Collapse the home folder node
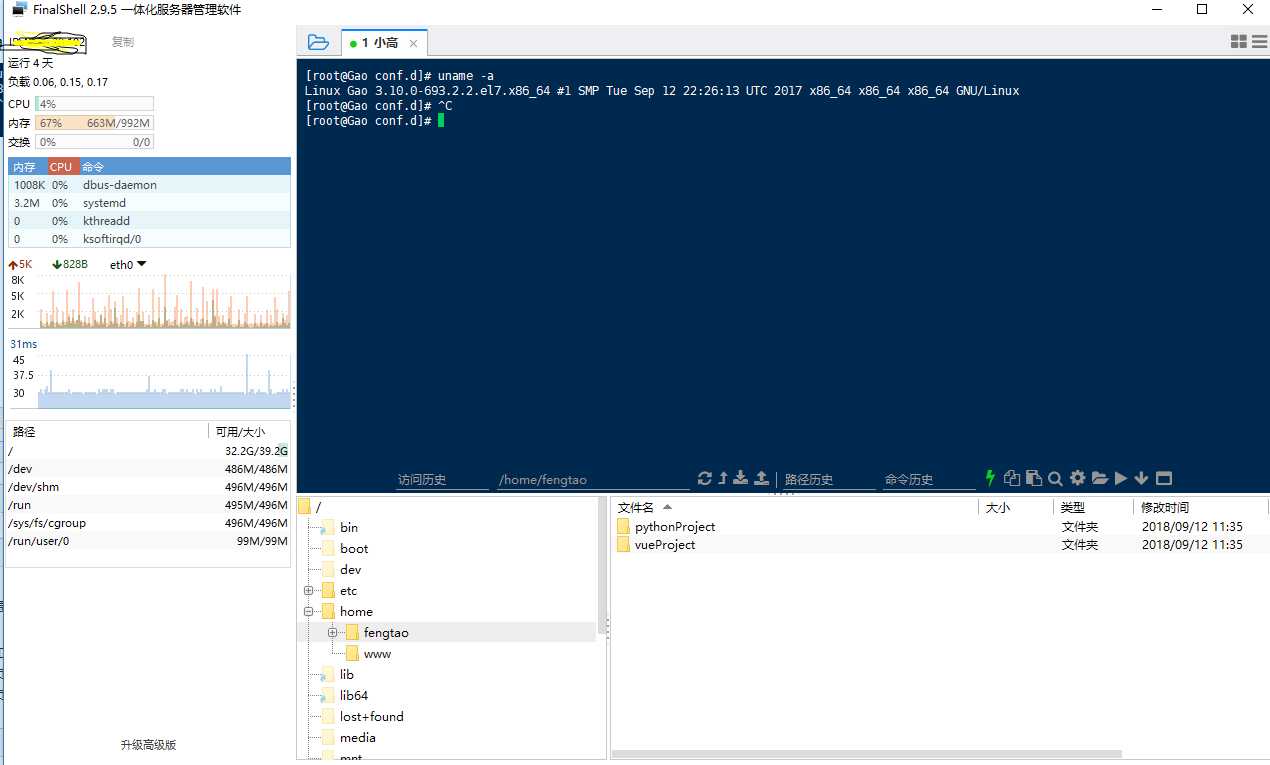The image size is (1270, 765). click(309, 612)
